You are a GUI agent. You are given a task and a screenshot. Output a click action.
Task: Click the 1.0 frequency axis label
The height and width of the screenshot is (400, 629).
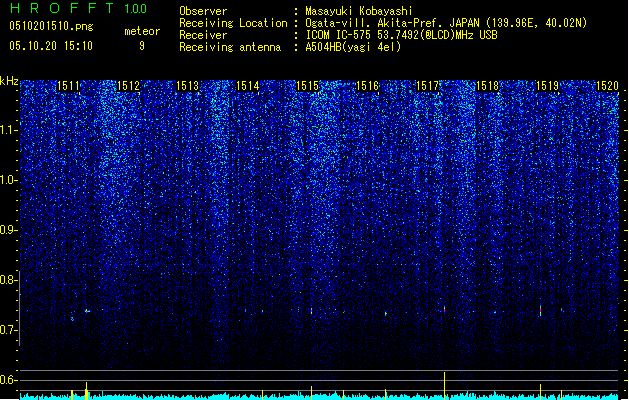(x=8, y=181)
